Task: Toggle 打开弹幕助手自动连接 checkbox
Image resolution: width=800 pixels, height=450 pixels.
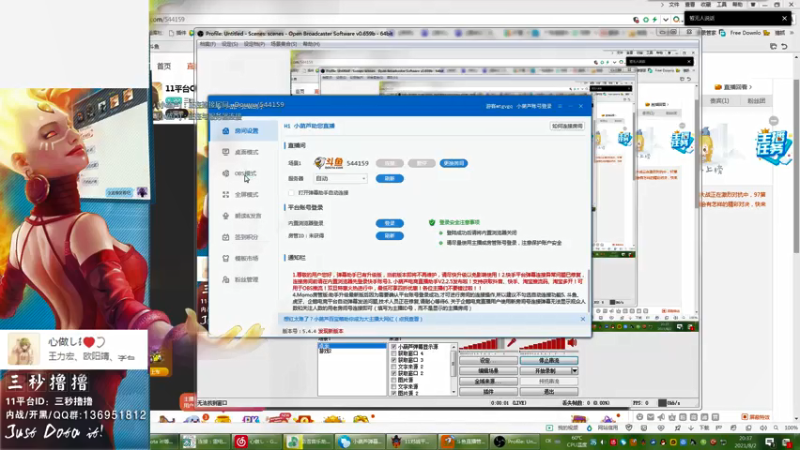Action: click(x=291, y=193)
